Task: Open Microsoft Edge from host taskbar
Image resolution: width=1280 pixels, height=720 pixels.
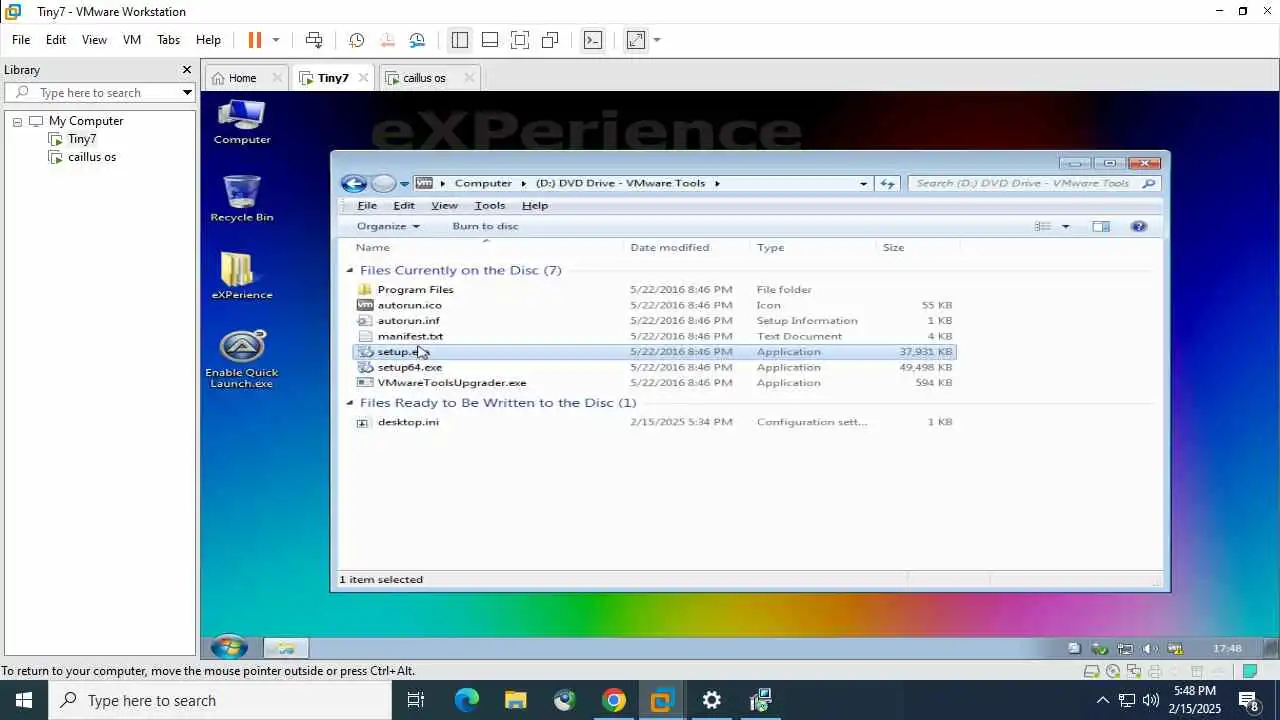Action: (x=467, y=700)
